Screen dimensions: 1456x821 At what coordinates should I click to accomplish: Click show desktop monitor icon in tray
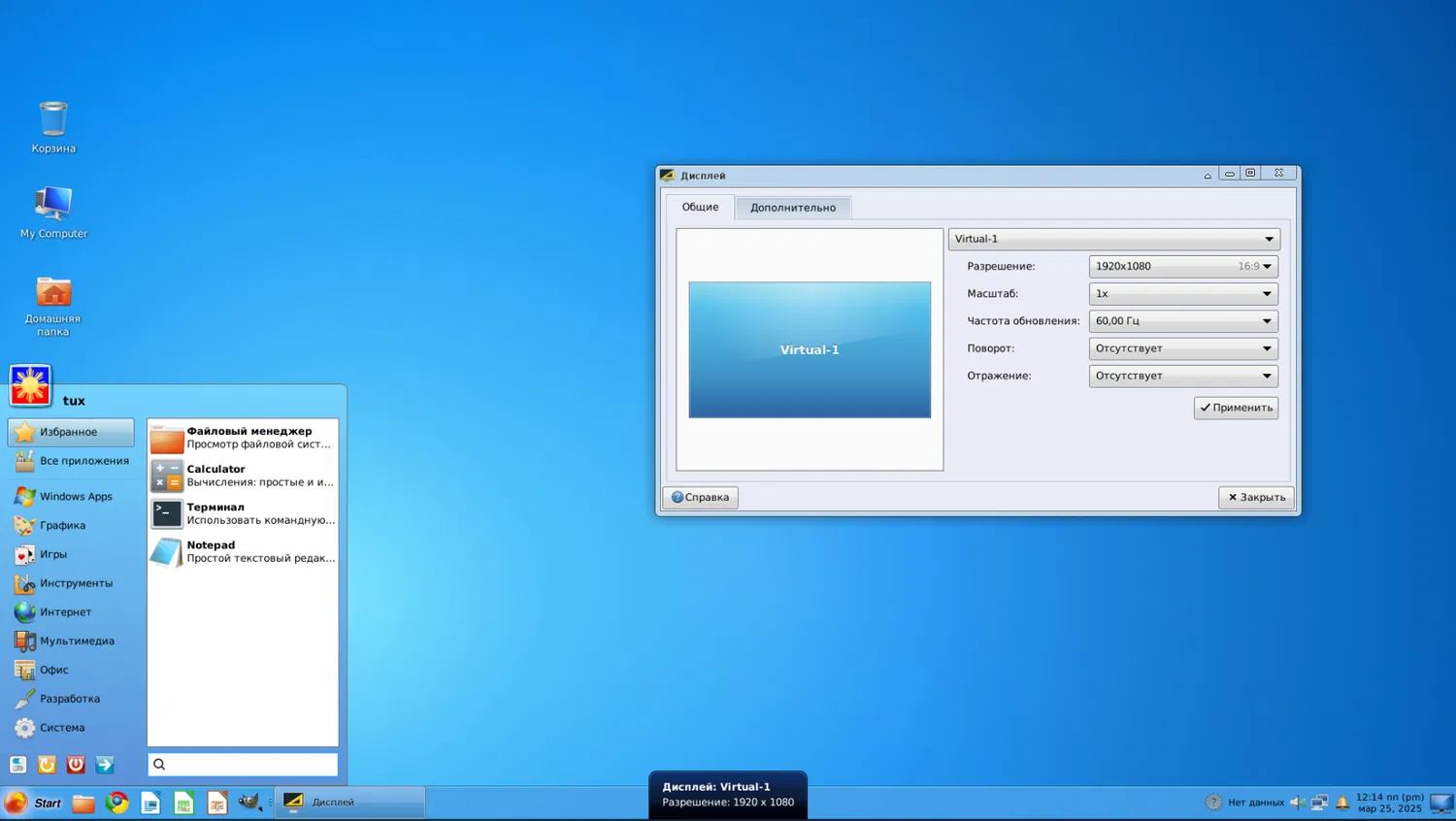pyautogui.click(x=1442, y=803)
